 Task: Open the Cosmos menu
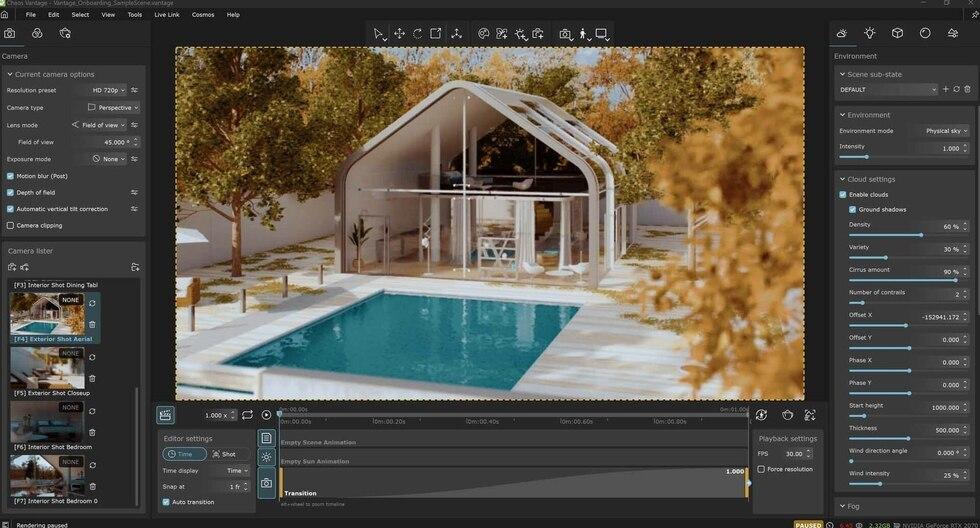click(x=203, y=14)
